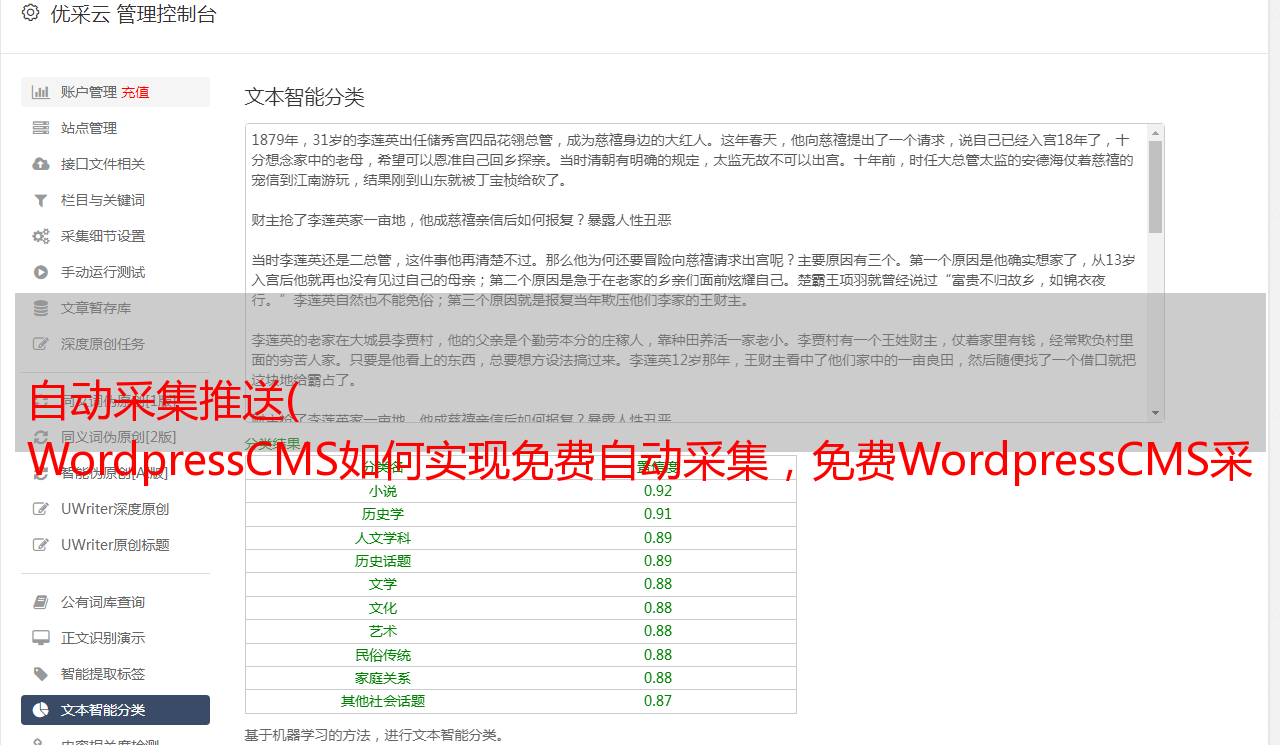The width and height of the screenshot is (1280, 745).
Task: Click the 0.89 value in the 人文学科 row
Action: tap(658, 538)
